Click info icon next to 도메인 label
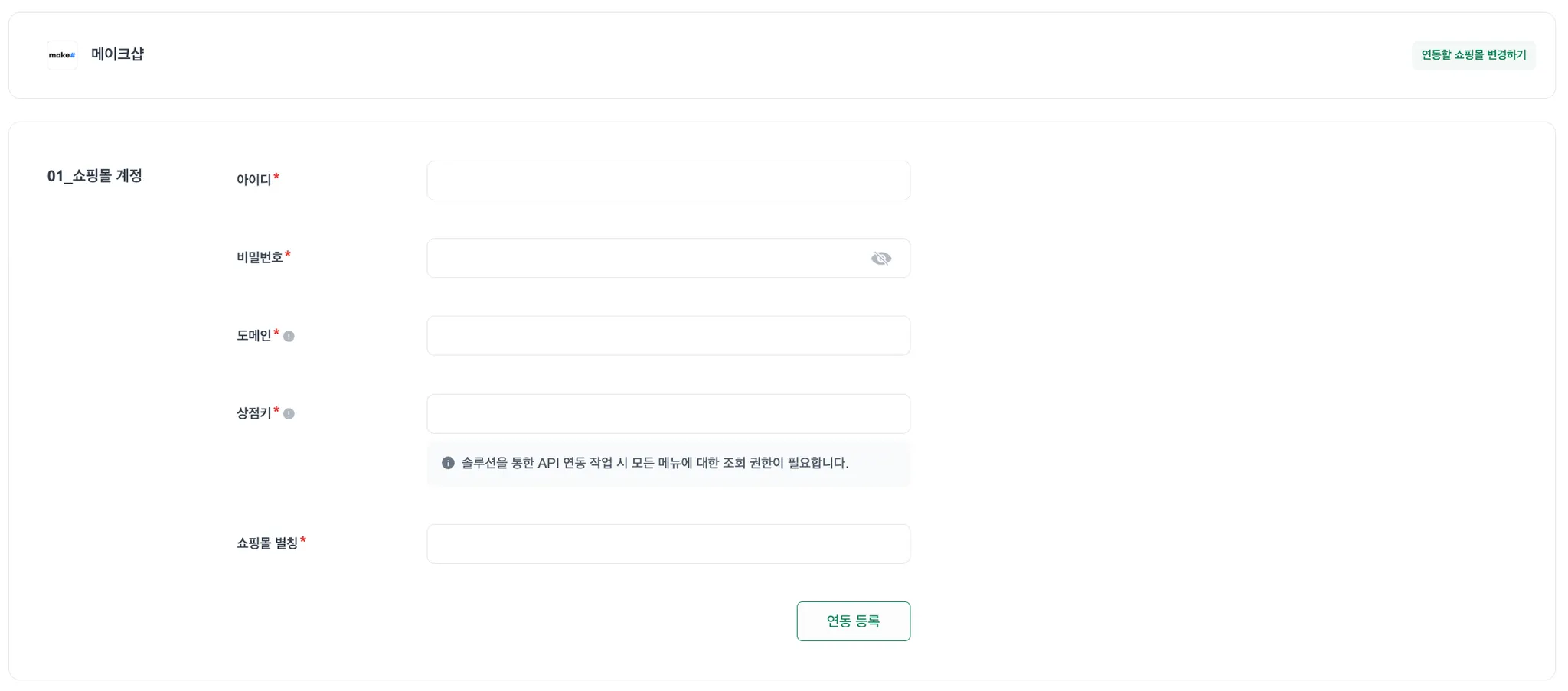Screen dimensions: 1568x691 [x=289, y=337]
